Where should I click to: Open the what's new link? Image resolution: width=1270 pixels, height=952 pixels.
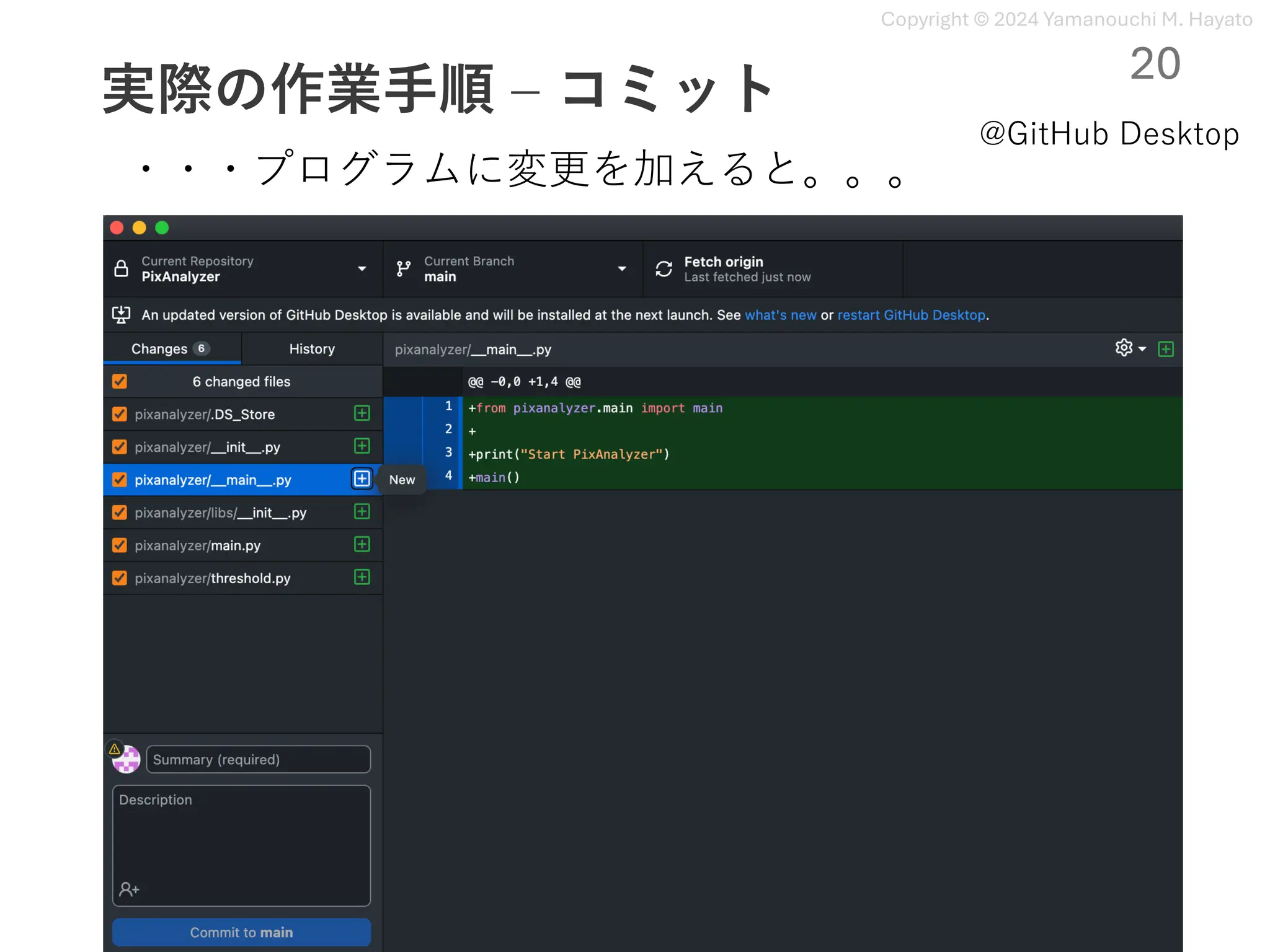coord(780,315)
